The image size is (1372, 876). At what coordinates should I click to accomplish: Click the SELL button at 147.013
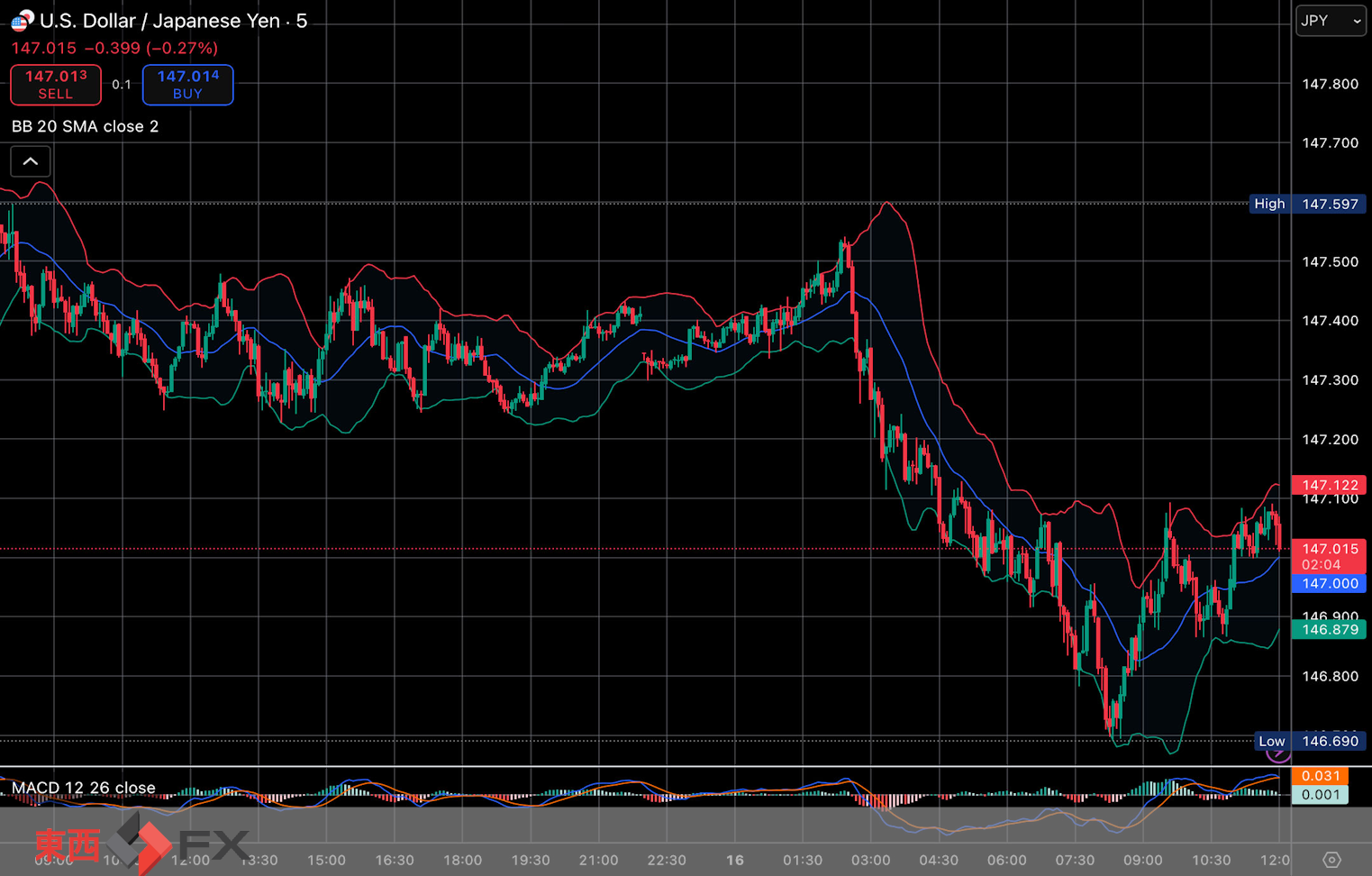coord(56,85)
